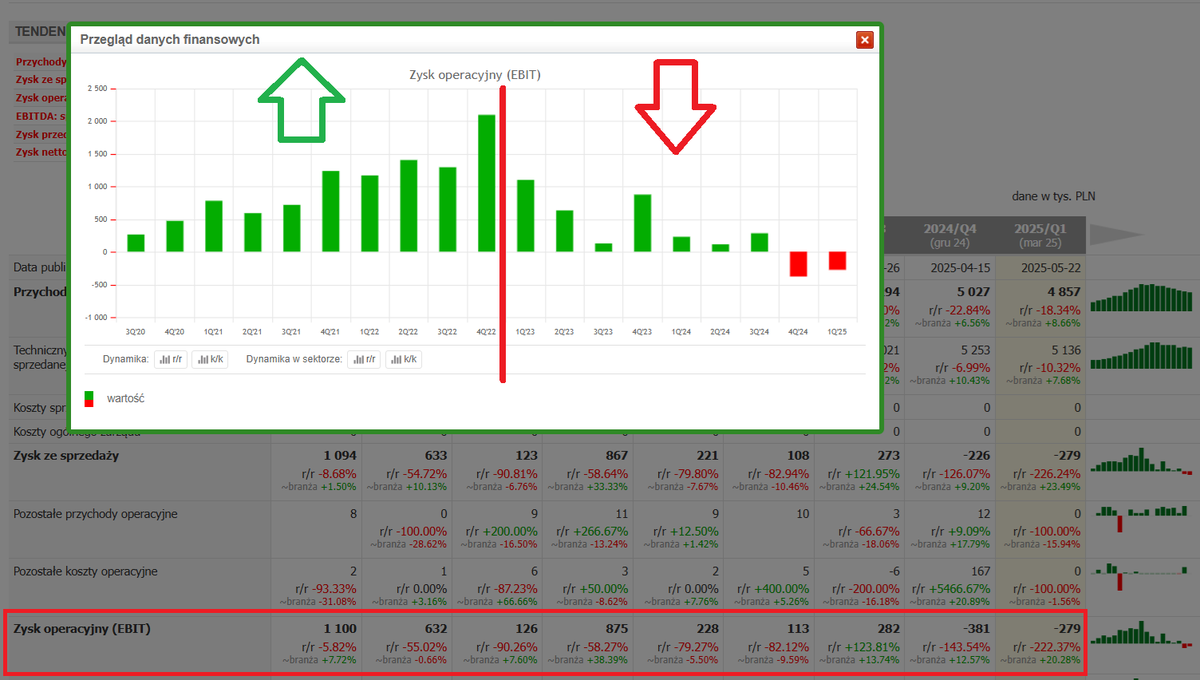Click the 3Q'20 bar in the chart
This screenshot has height=680, width=1200.
[136, 243]
